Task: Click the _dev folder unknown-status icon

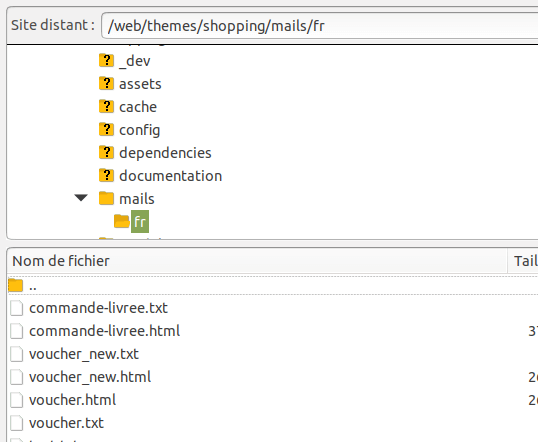Action: (106, 60)
